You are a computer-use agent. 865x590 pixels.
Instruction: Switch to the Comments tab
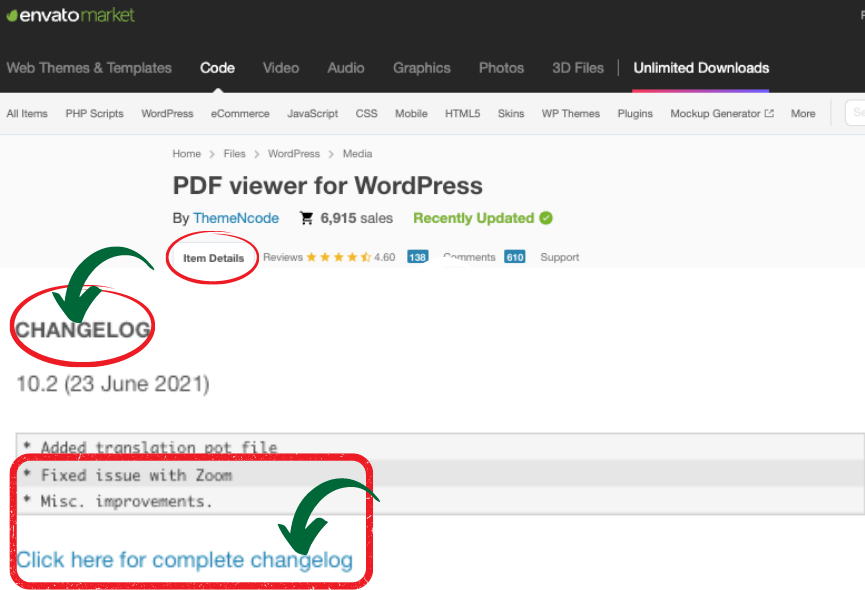pyautogui.click(x=469, y=258)
